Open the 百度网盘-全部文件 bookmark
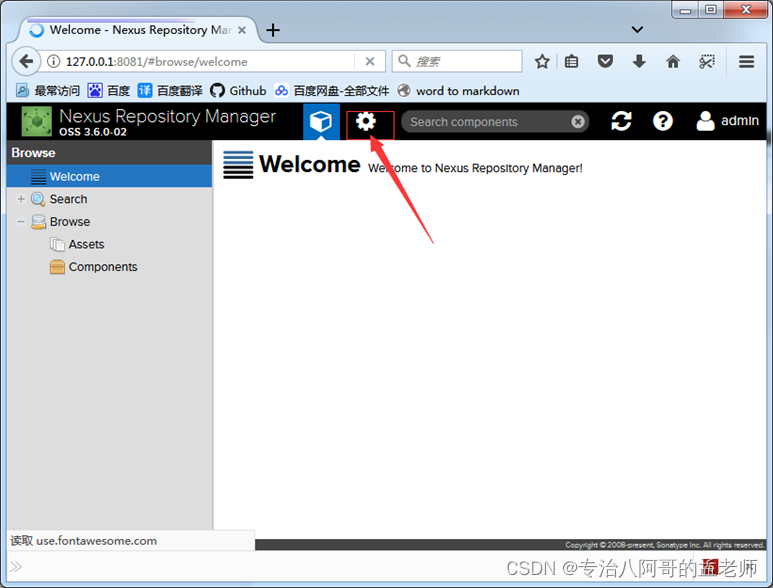773x588 pixels. pos(332,91)
